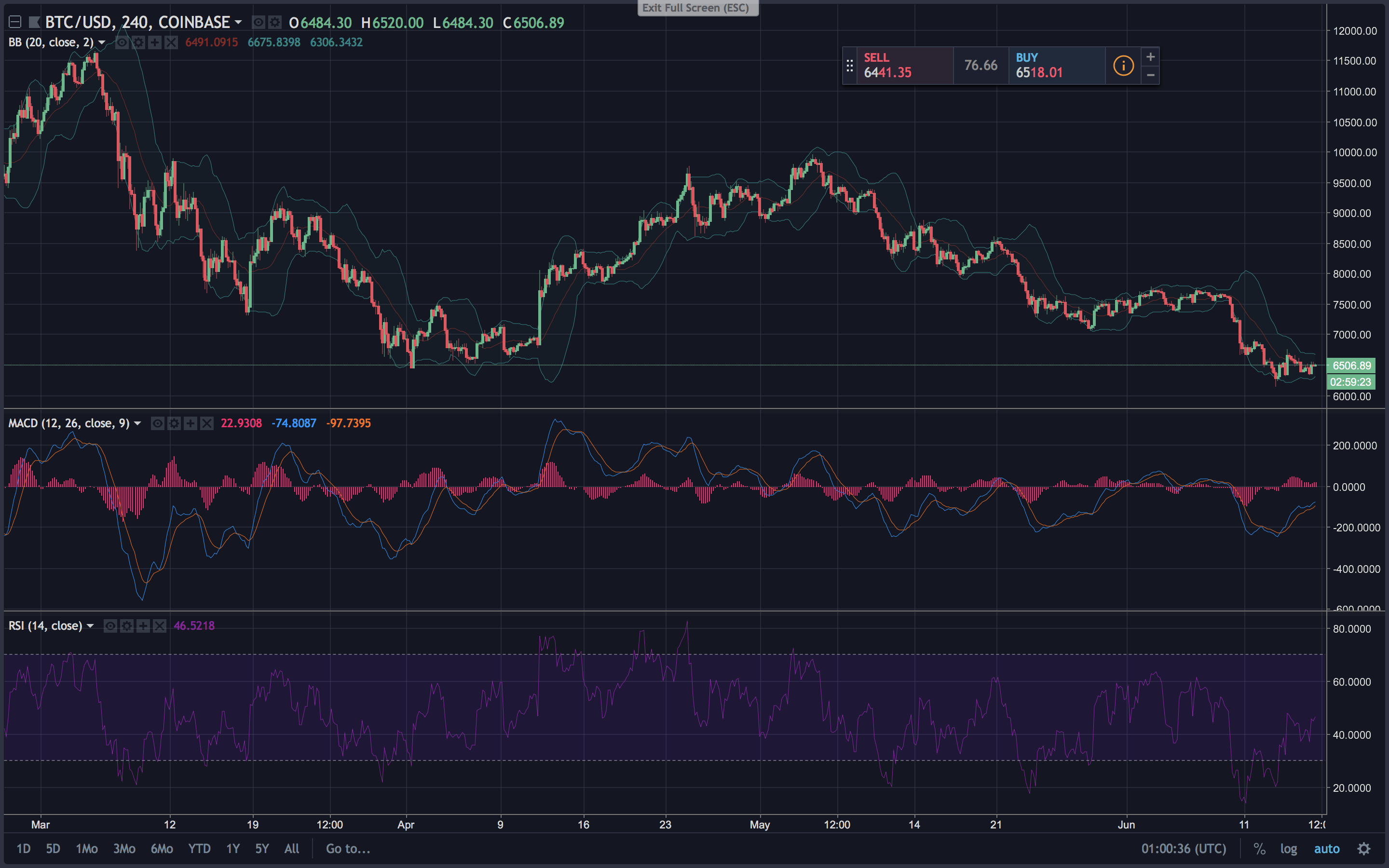
Task: Click the countdown label 02:59:23
Action: [x=1351, y=382]
